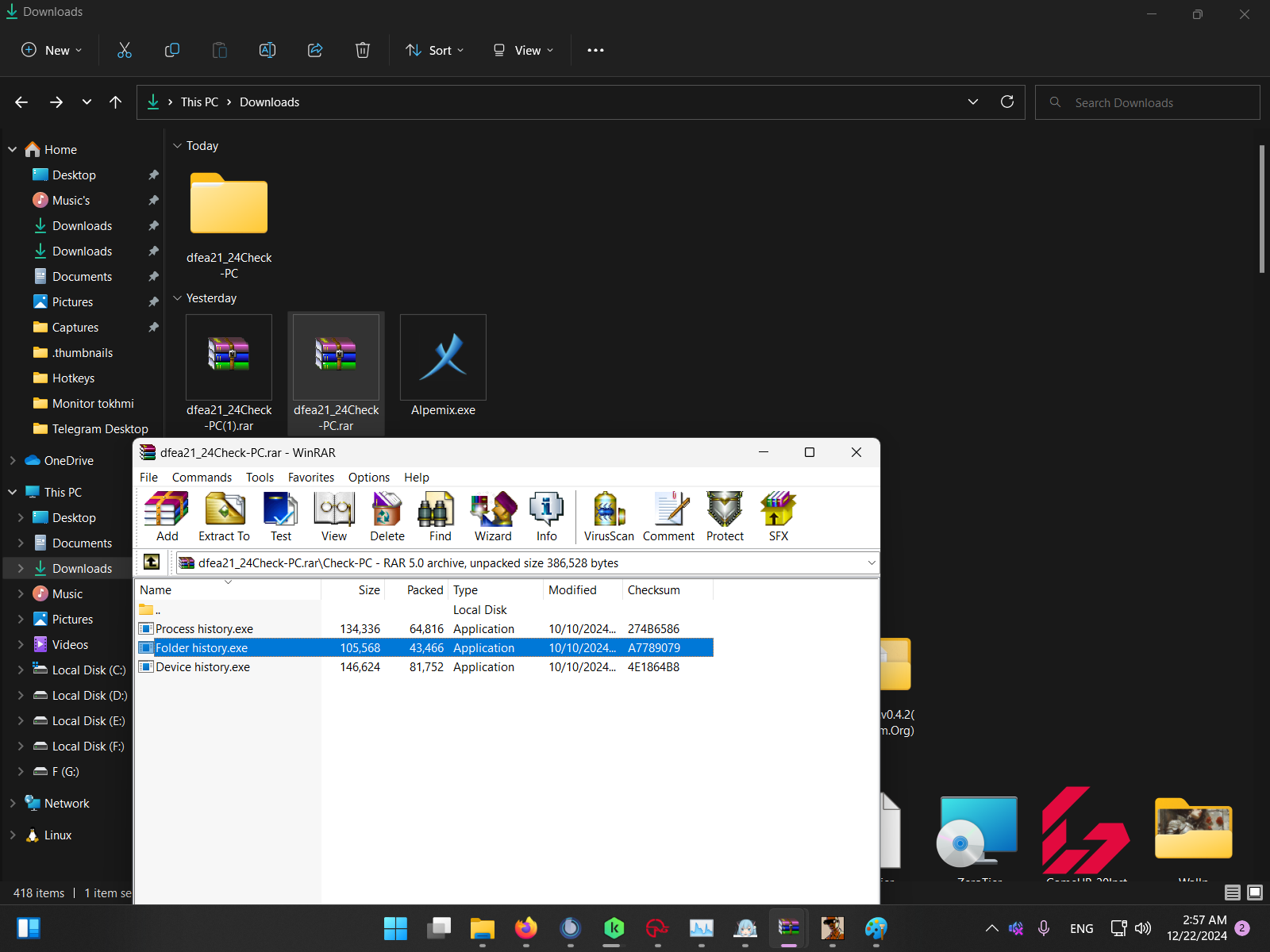Sort list by Checksum column
Viewport: 1270px width, 952px height.
(668, 590)
